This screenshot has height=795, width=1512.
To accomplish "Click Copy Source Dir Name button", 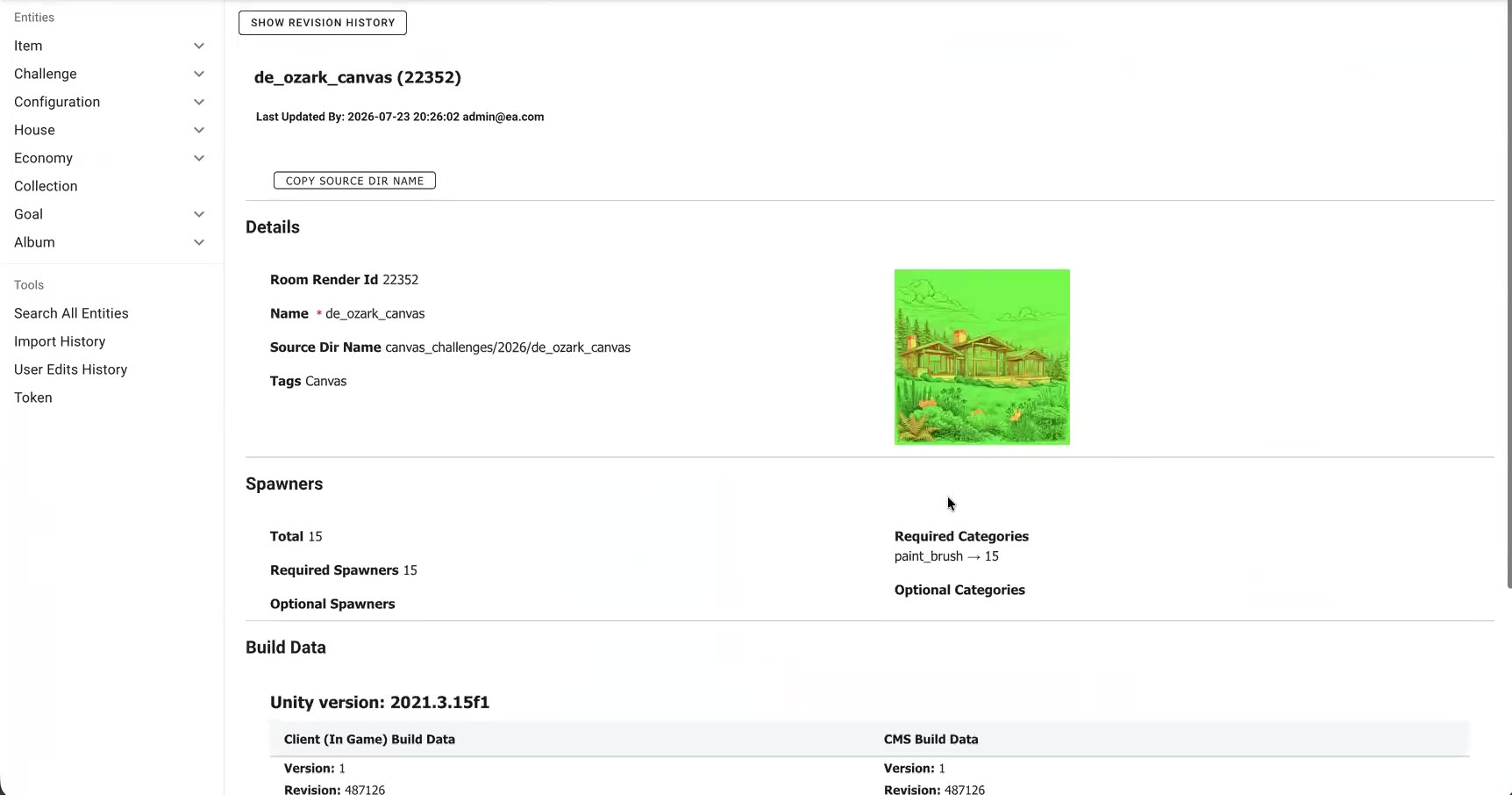I will coord(354,181).
